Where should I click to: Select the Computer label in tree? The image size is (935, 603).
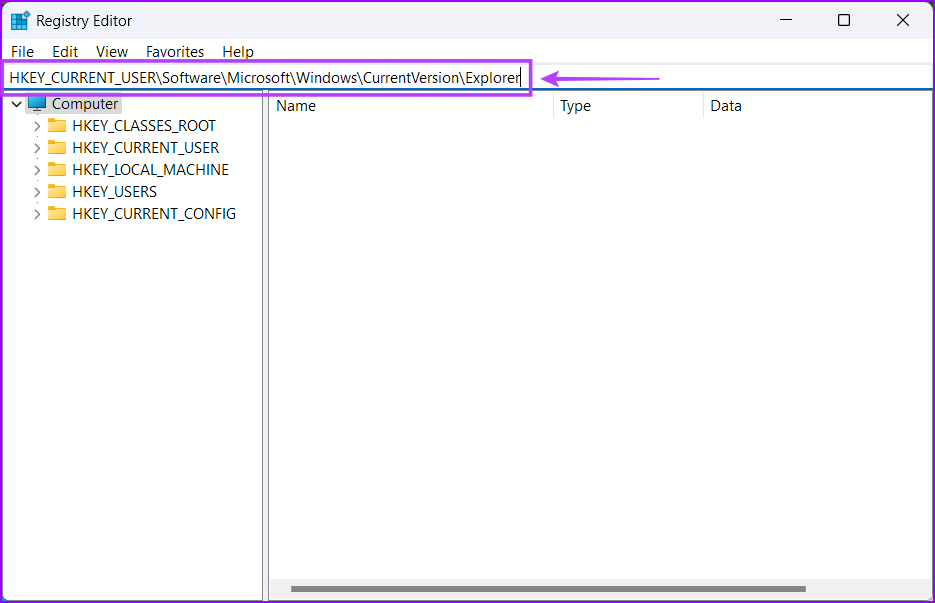85,104
